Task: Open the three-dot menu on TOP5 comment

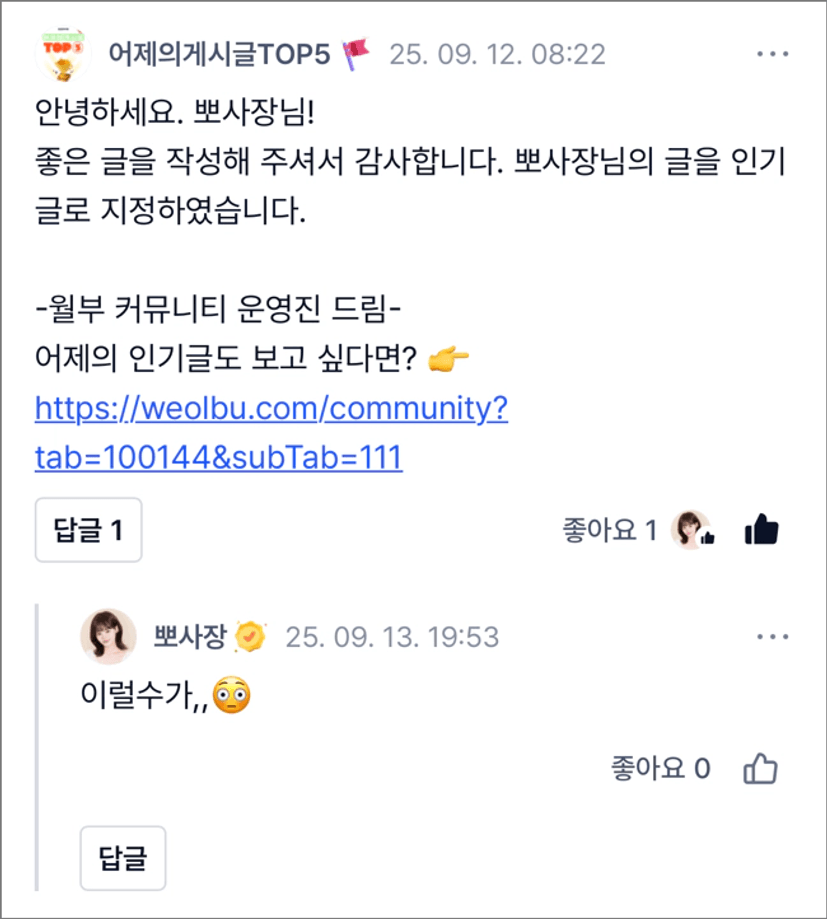Action: pos(772,54)
